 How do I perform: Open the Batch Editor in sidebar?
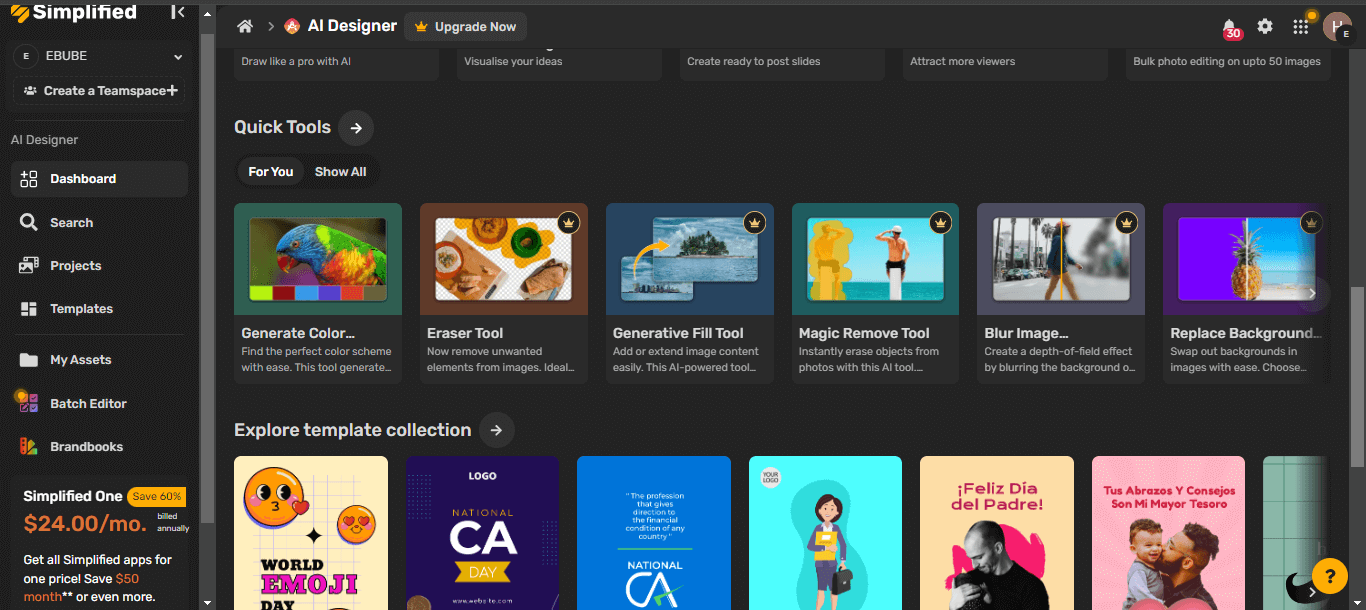pyautogui.click(x=88, y=403)
